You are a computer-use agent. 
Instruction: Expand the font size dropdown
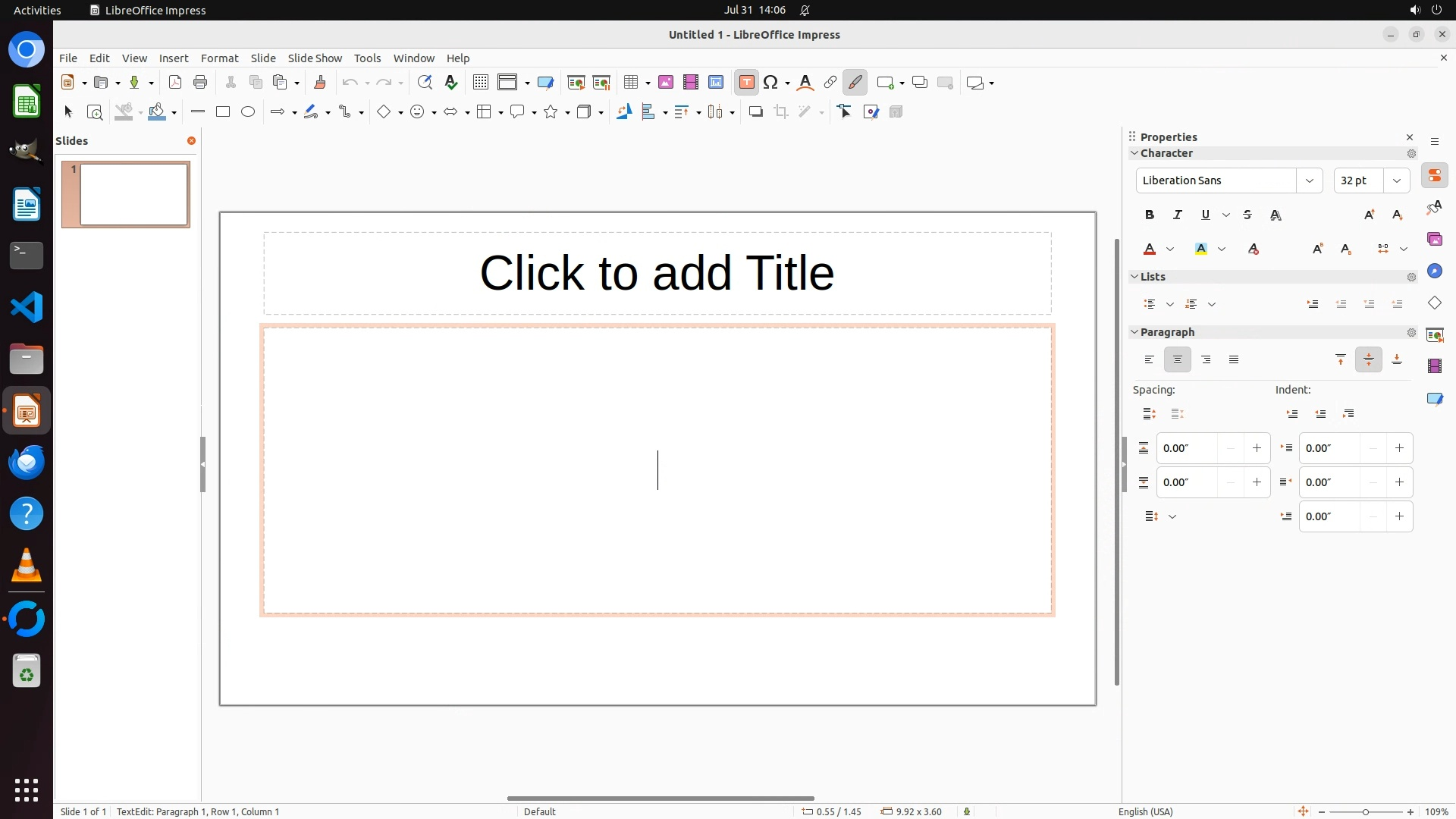[x=1397, y=180]
